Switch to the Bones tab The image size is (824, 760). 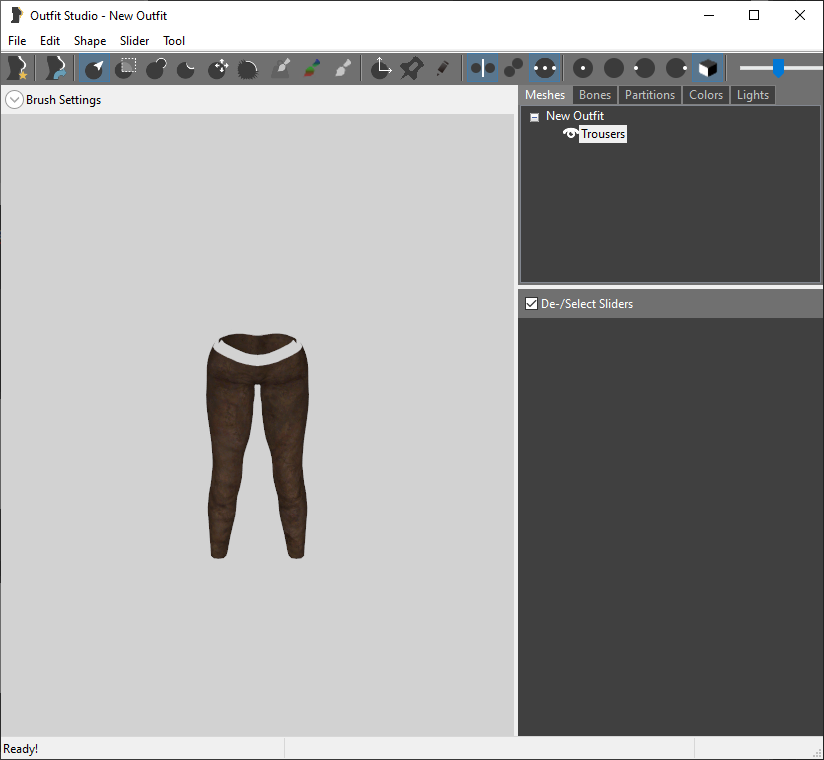pyautogui.click(x=595, y=95)
